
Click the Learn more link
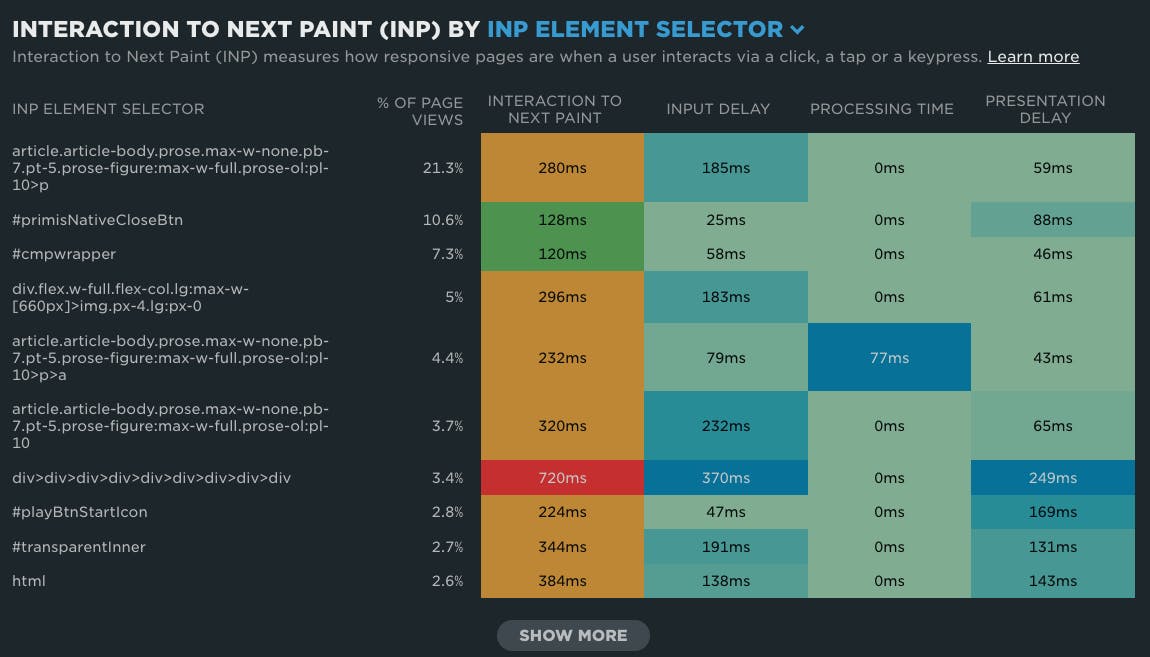click(1033, 57)
